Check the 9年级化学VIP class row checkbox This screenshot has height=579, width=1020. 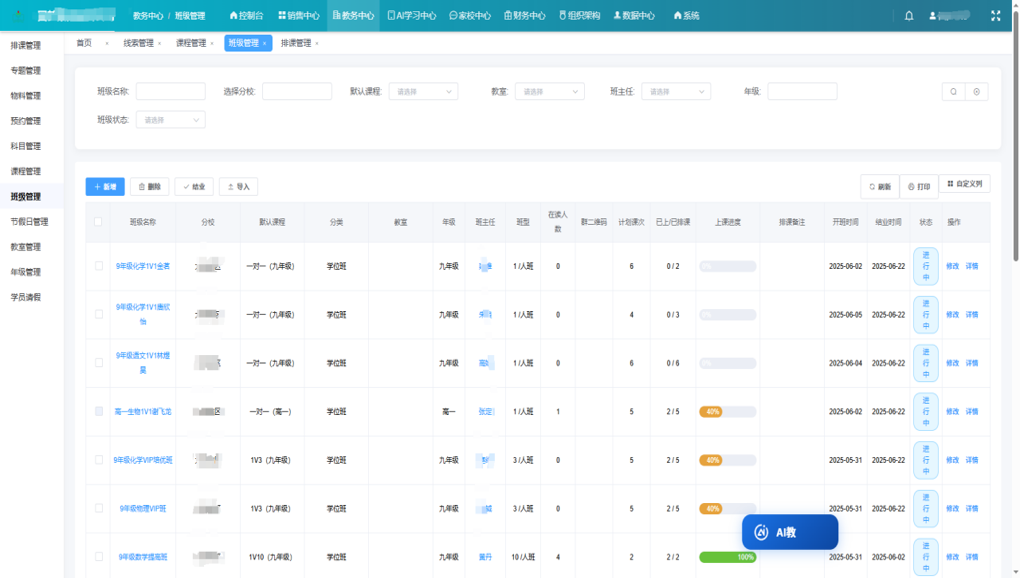(99, 460)
